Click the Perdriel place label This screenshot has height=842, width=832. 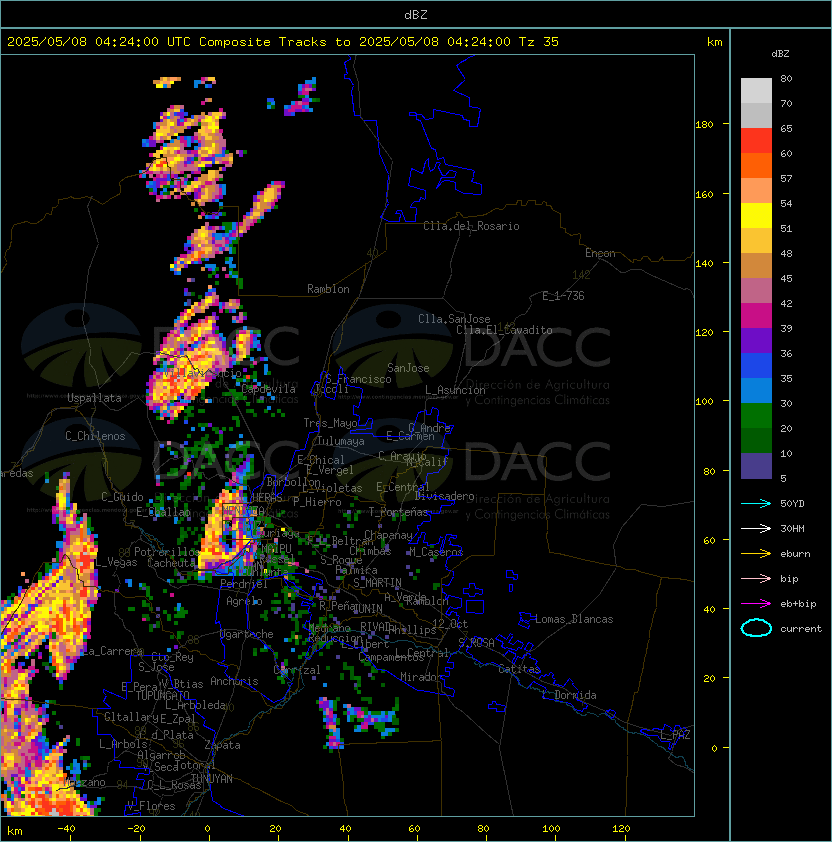pos(244,584)
